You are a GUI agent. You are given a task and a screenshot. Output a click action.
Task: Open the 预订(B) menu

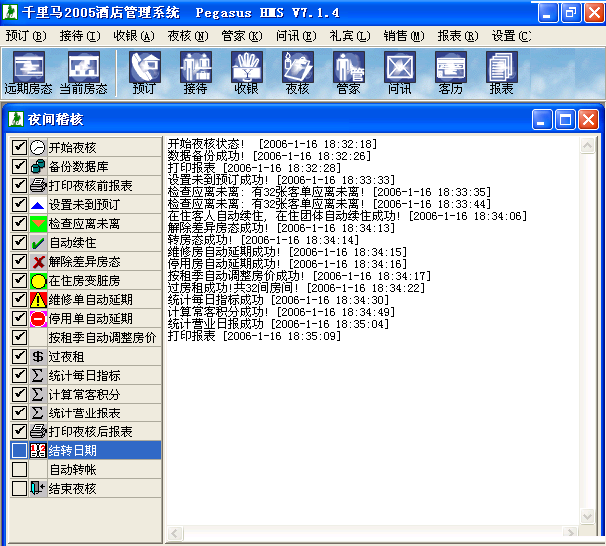pos(26,36)
